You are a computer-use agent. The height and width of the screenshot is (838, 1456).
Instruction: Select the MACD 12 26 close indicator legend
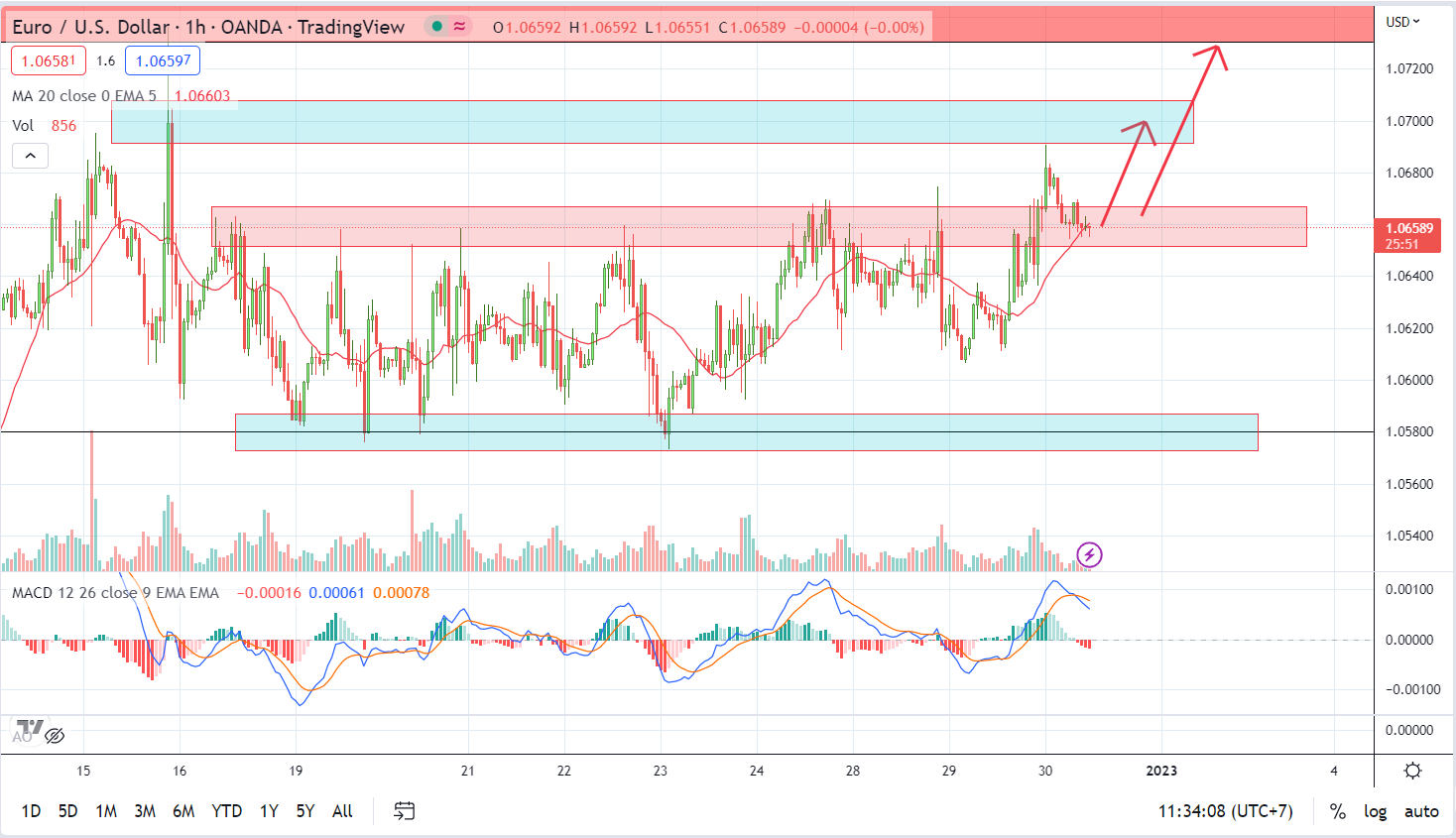pyautogui.click(x=116, y=593)
